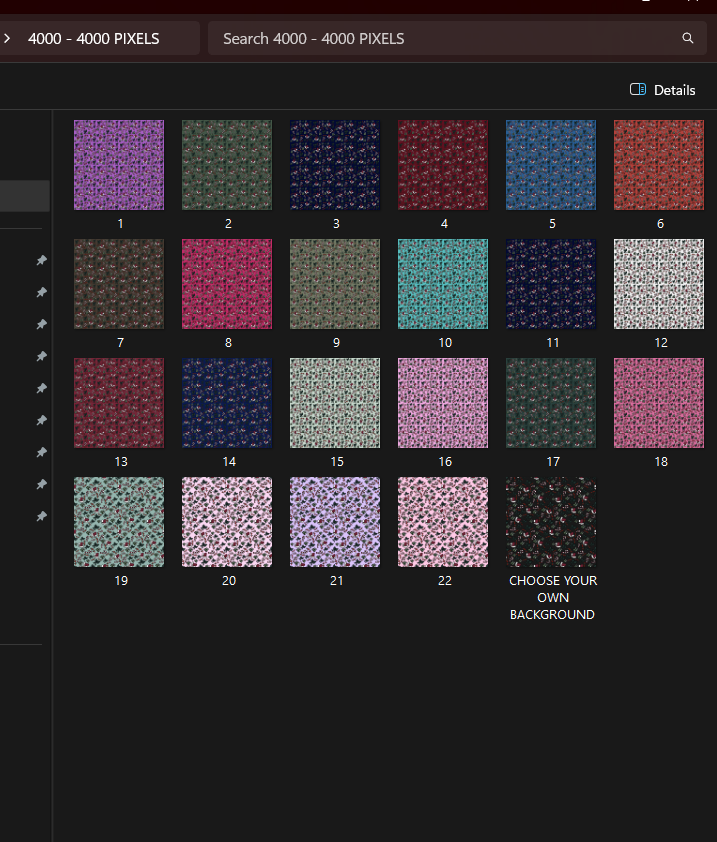Select thumbnail of file 11
Viewport: 717px width, 842px height.
[x=551, y=284]
